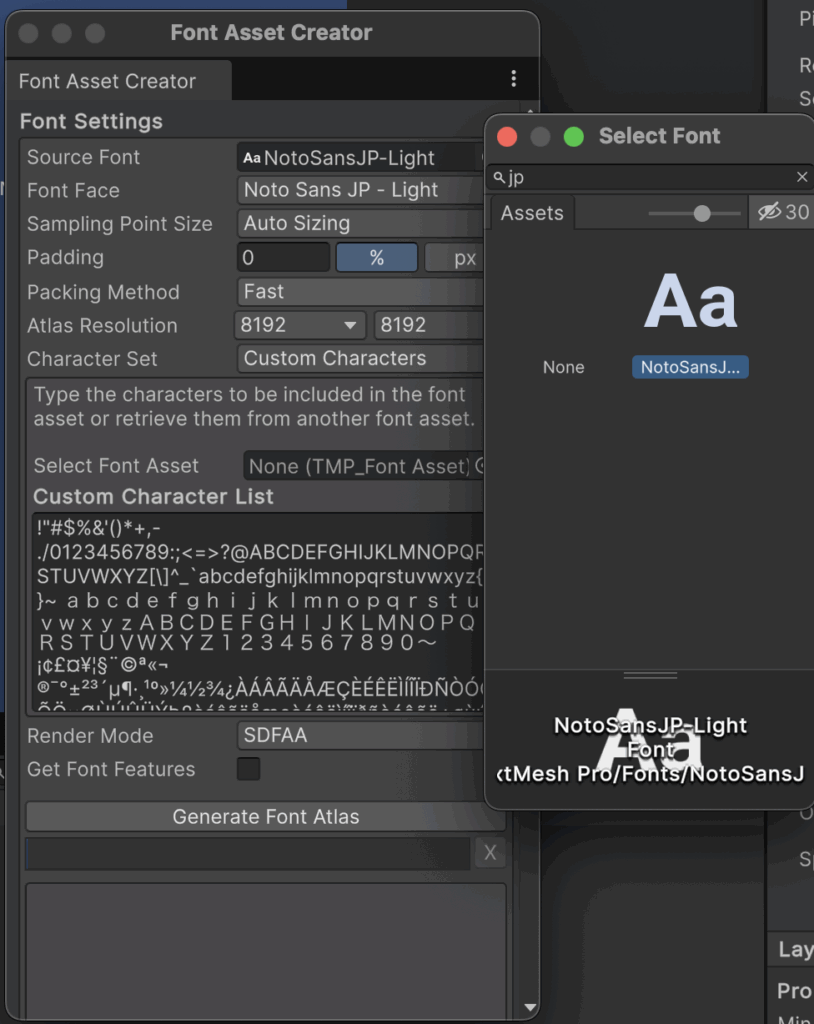Select NotoSansJ... font thumbnail Aa
Image resolution: width=814 pixels, height=1024 pixels.
click(690, 302)
